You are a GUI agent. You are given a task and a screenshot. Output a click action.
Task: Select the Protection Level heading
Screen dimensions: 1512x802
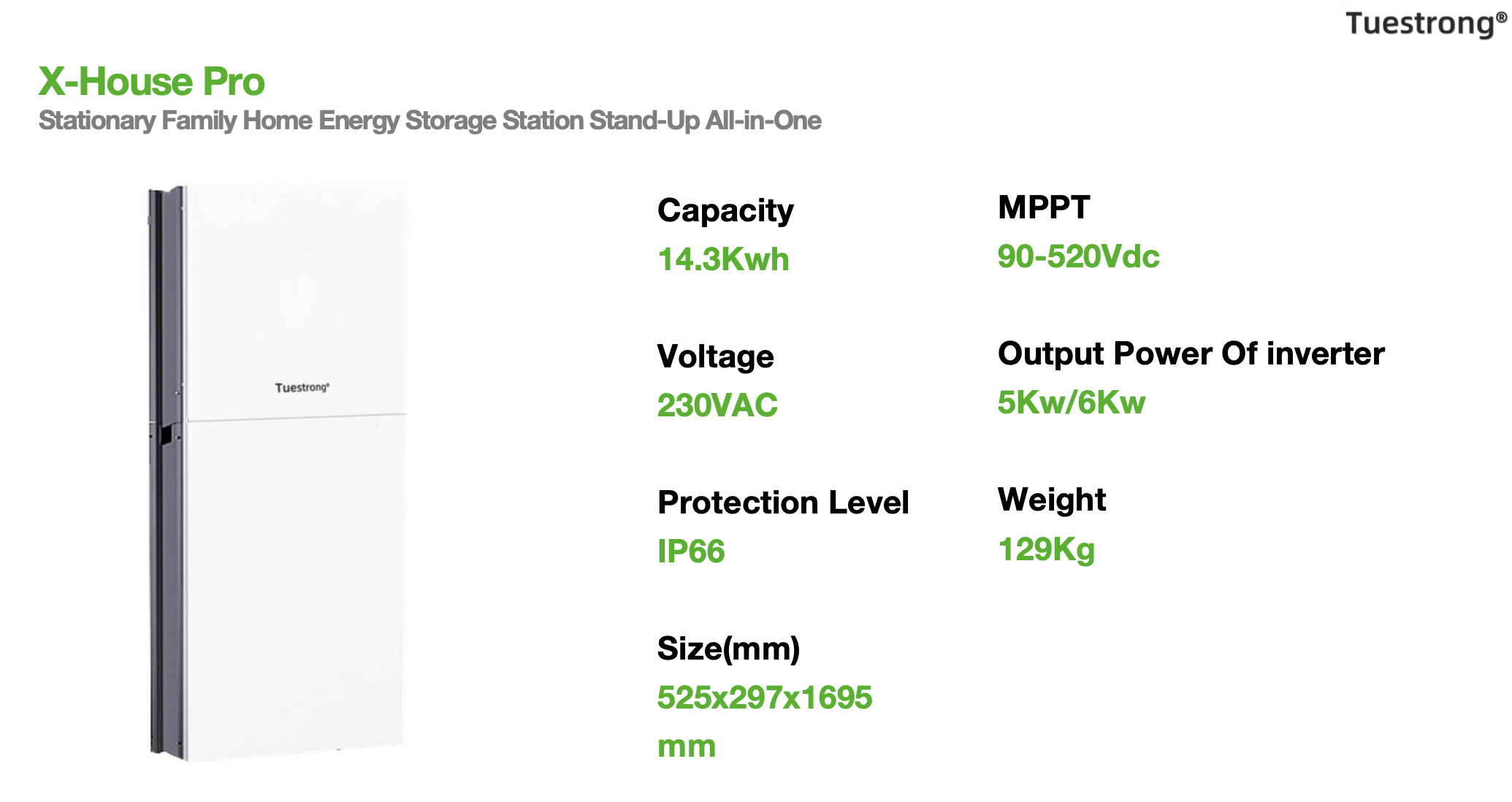click(783, 503)
